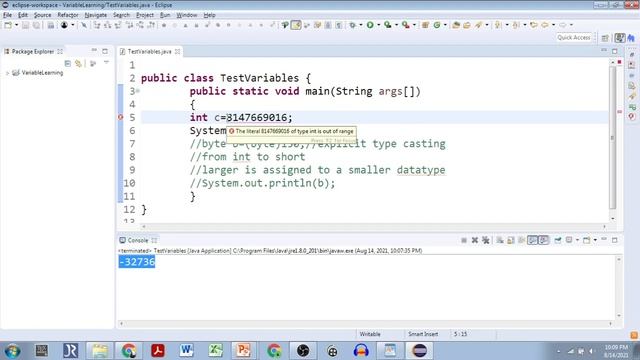
Task: Click Clear Console icon
Action: (500, 240)
